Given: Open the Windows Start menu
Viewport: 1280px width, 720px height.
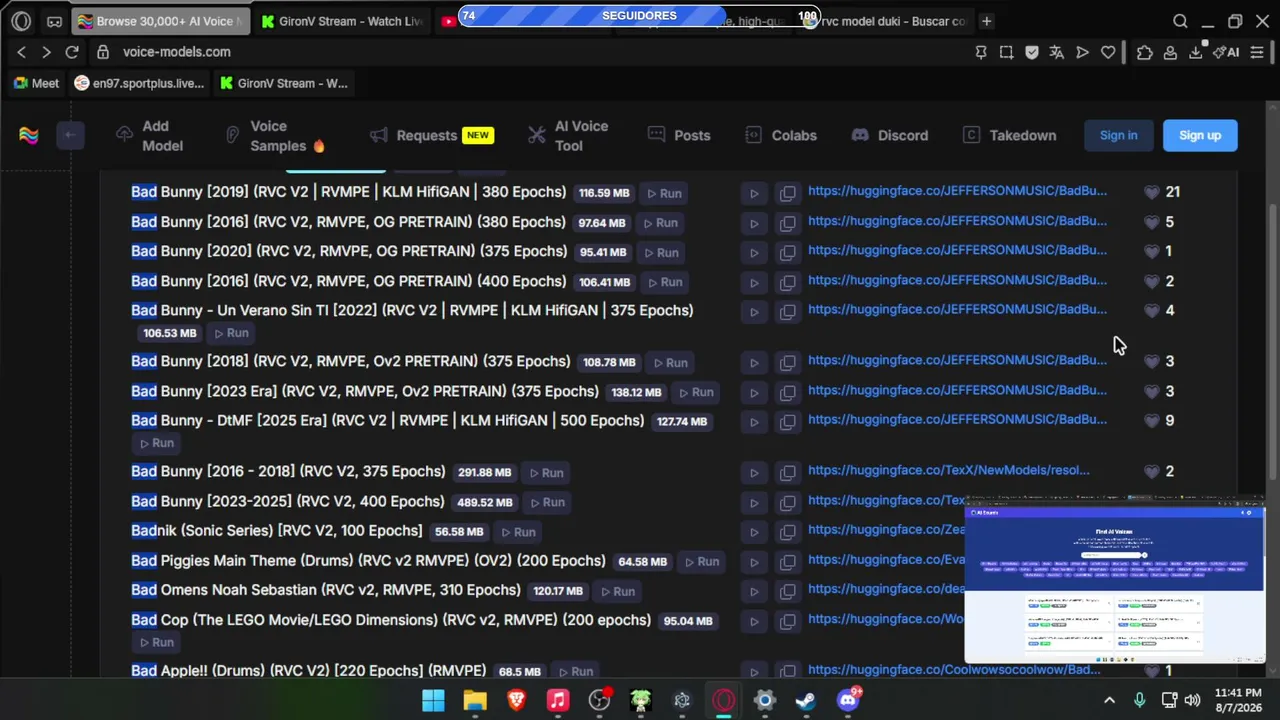Looking at the screenshot, I should (x=433, y=700).
